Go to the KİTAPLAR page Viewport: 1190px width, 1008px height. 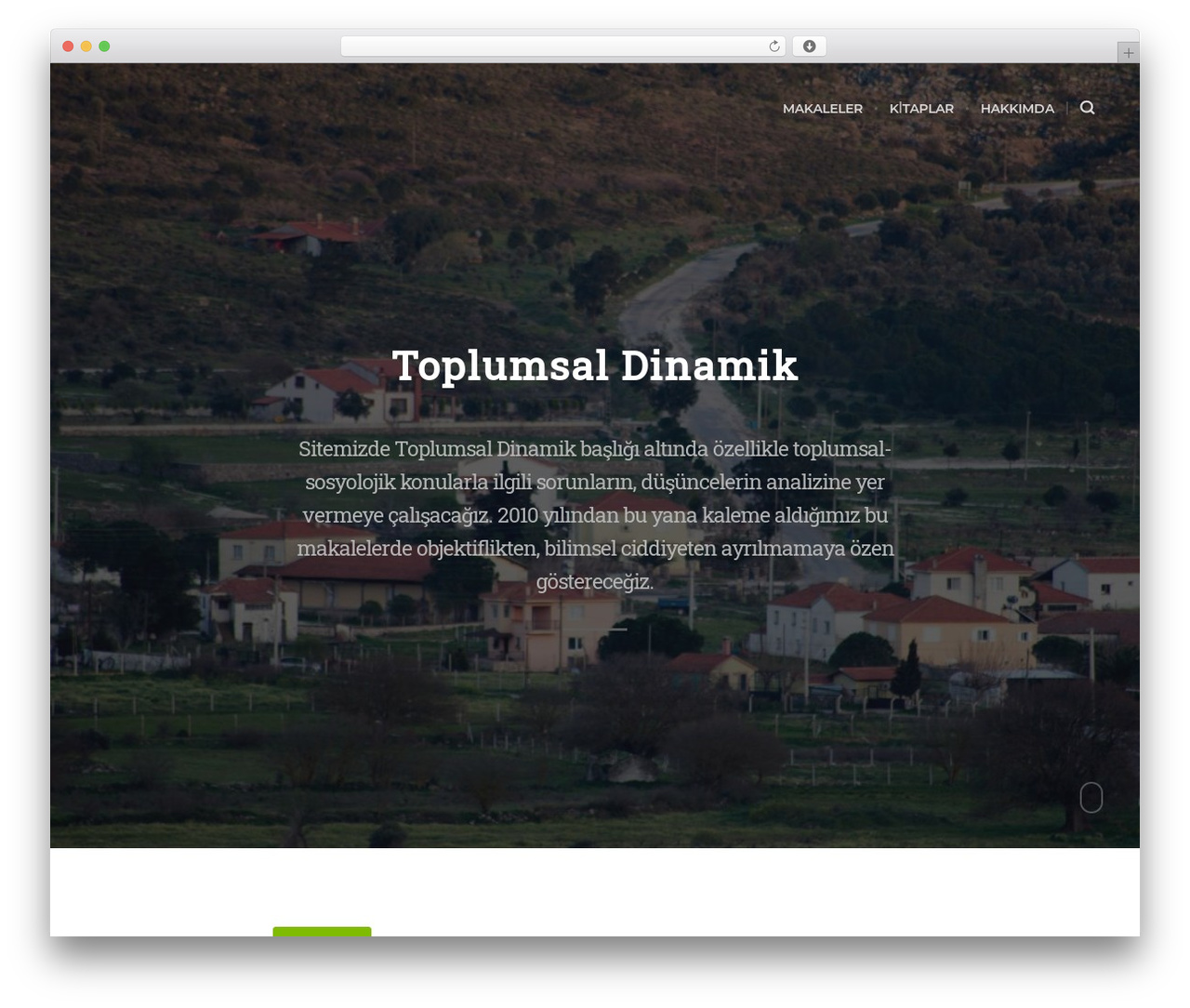tap(921, 109)
